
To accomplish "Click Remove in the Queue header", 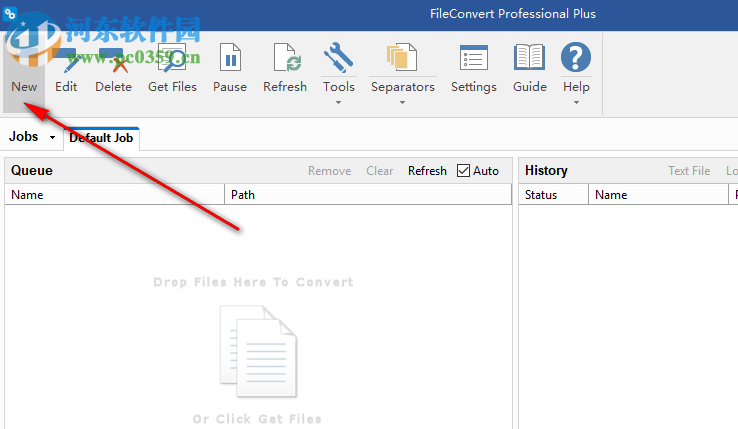I will [x=329, y=171].
